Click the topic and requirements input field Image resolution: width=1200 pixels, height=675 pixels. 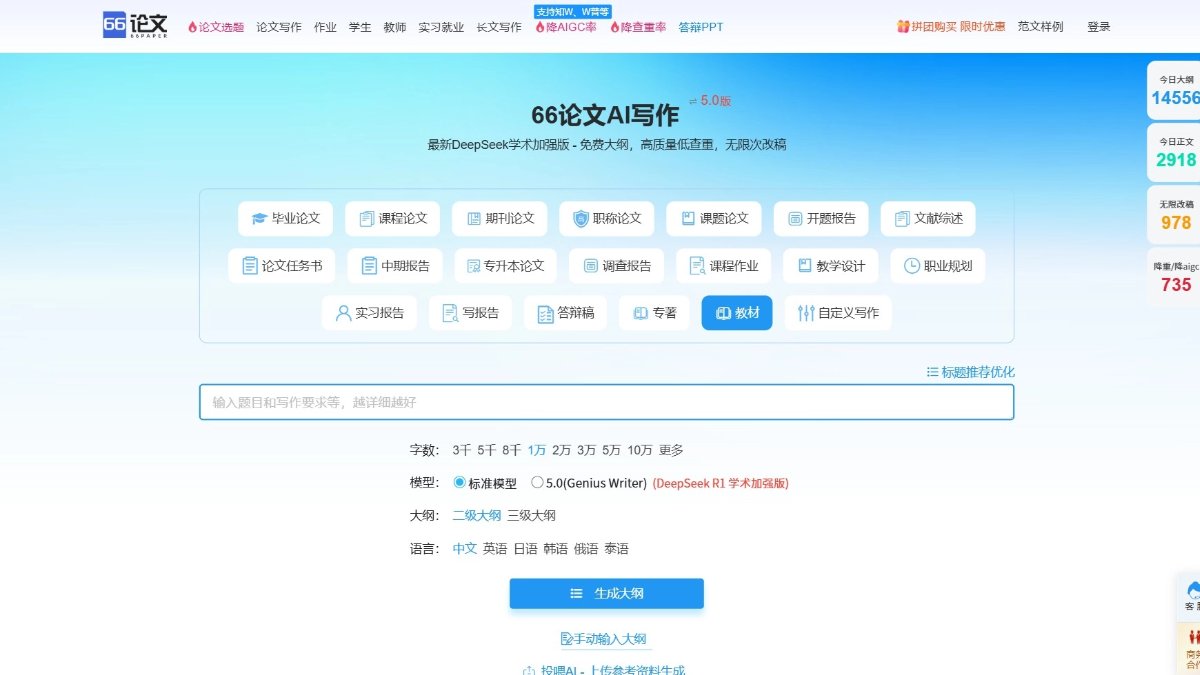click(x=606, y=401)
